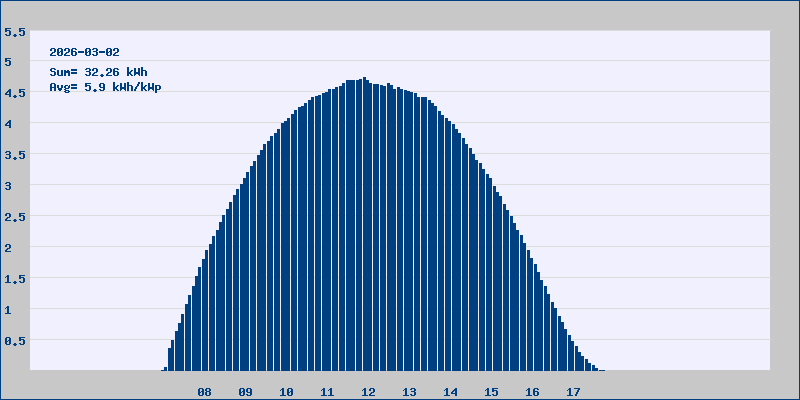Click the 10 hour axis label
The width and height of the screenshot is (800, 400).
286,391
